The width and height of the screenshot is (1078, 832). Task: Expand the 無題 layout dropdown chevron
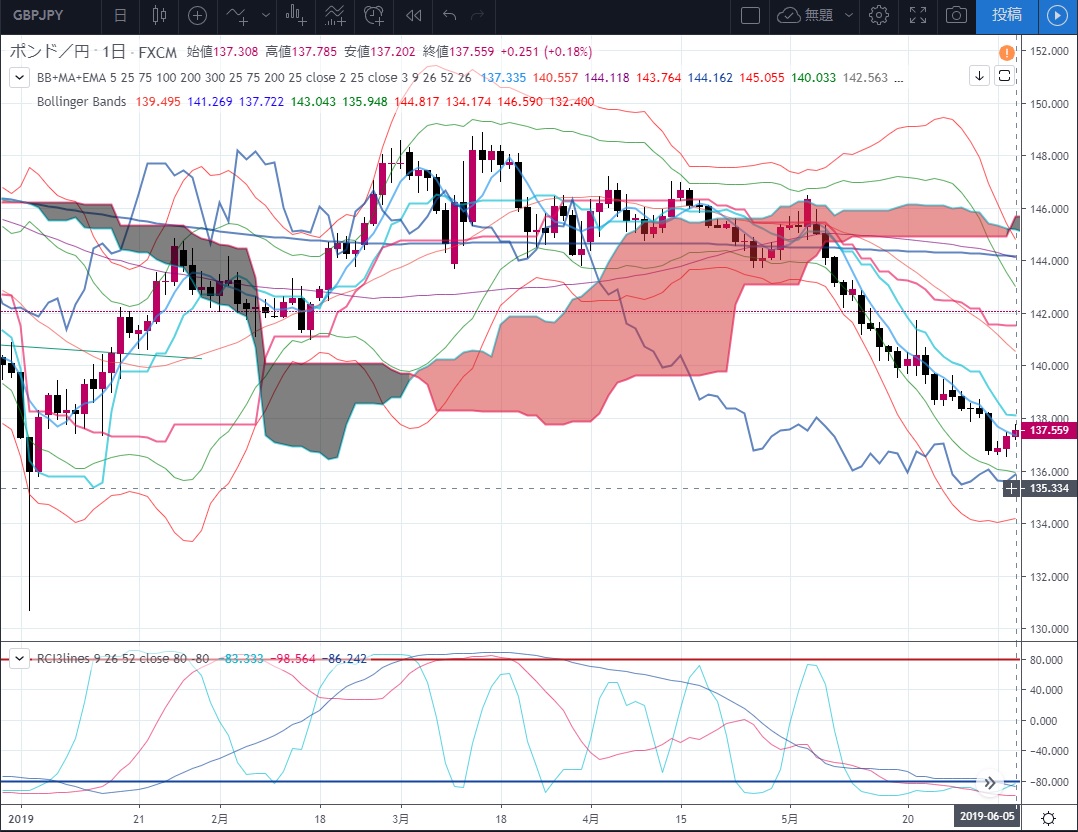click(x=849, y=15)
